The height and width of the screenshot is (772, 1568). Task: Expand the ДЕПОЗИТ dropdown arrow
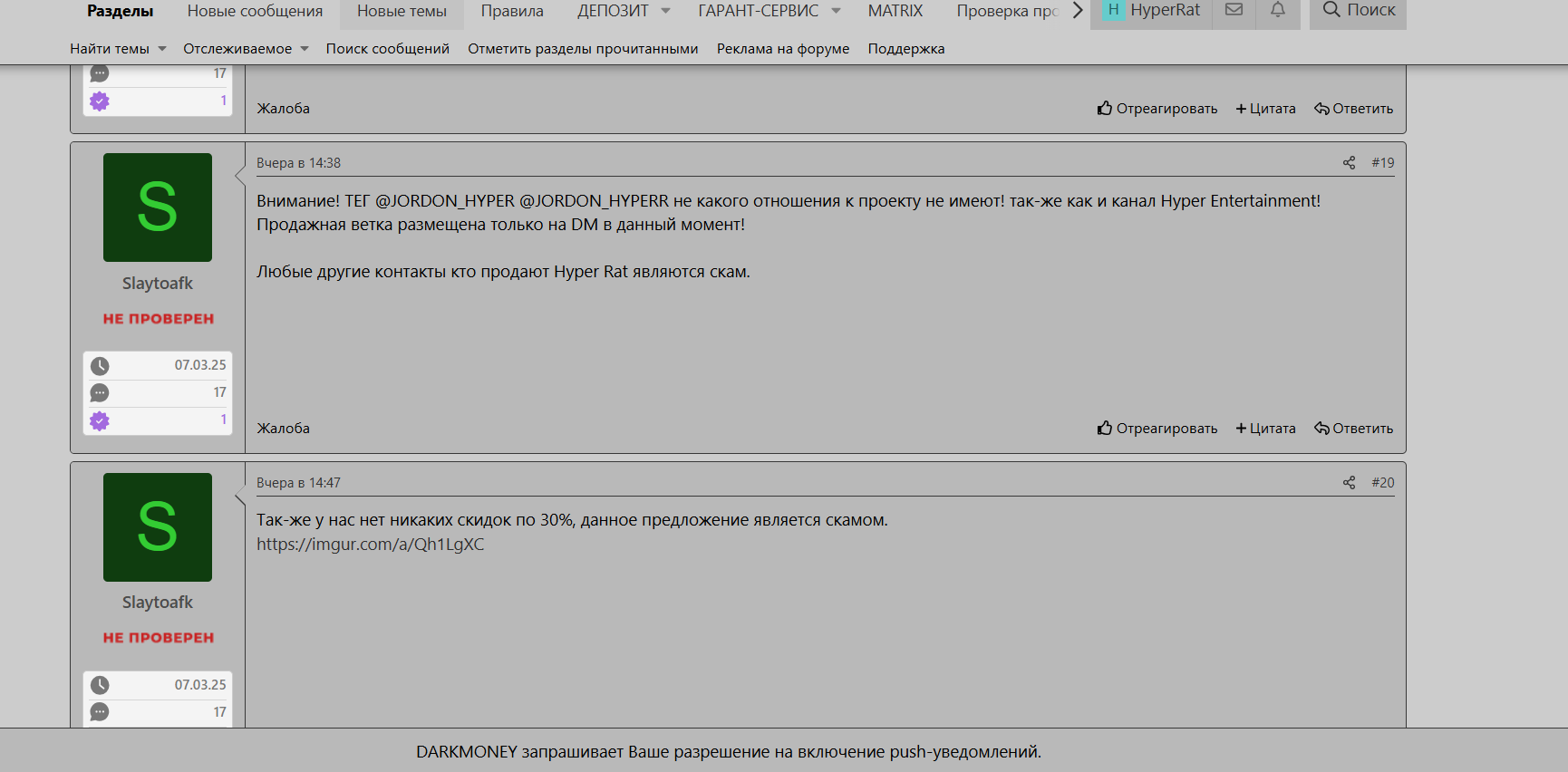click(x=665, y=11)
